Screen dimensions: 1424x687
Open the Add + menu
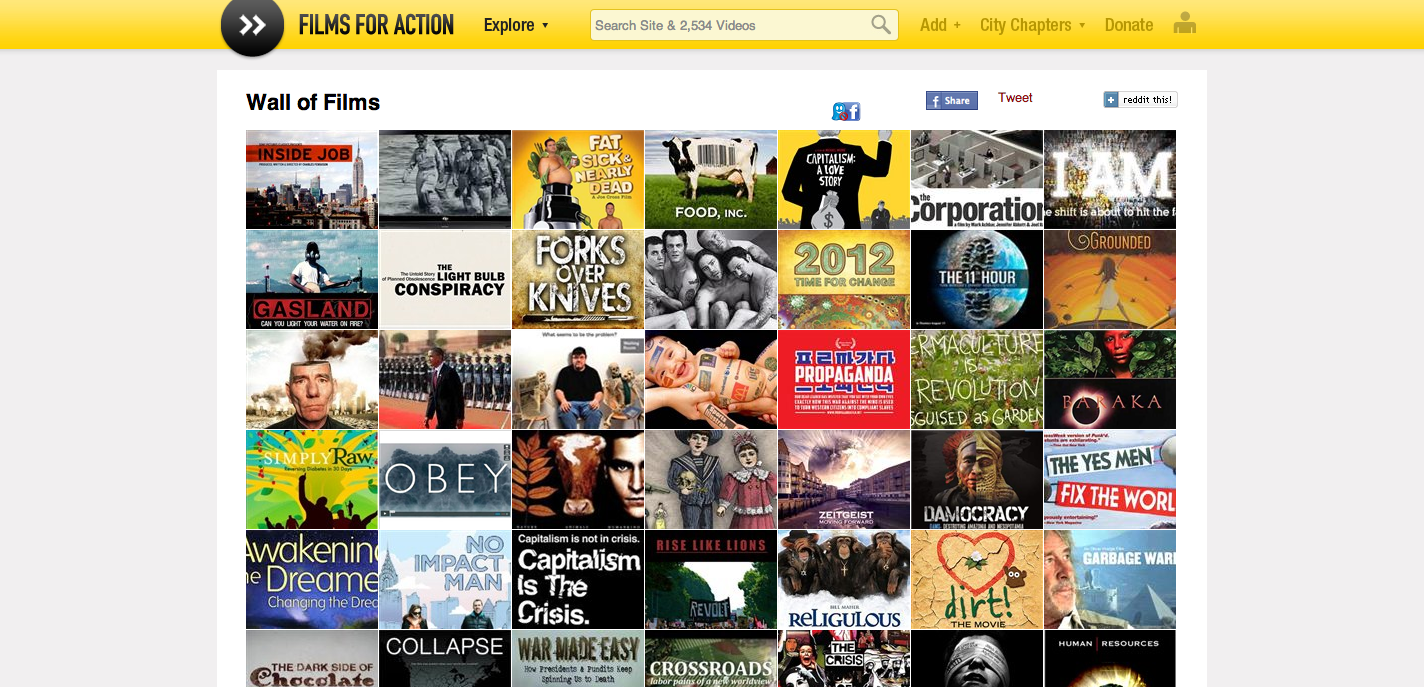point(939,25)
